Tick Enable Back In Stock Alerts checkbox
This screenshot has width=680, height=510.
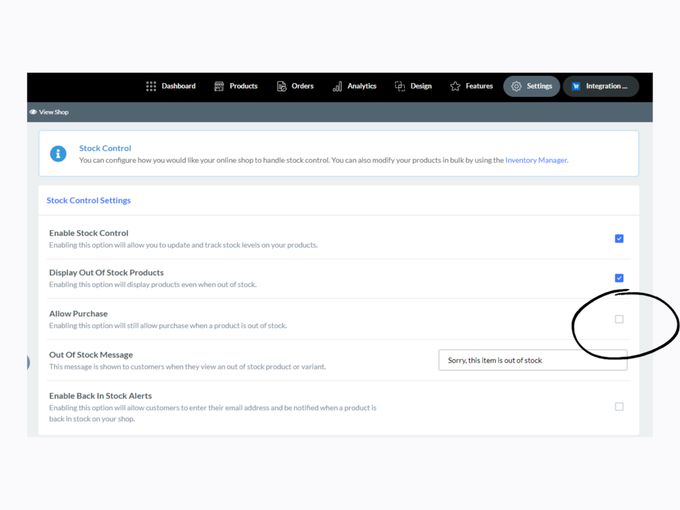[x=619, y=407]
